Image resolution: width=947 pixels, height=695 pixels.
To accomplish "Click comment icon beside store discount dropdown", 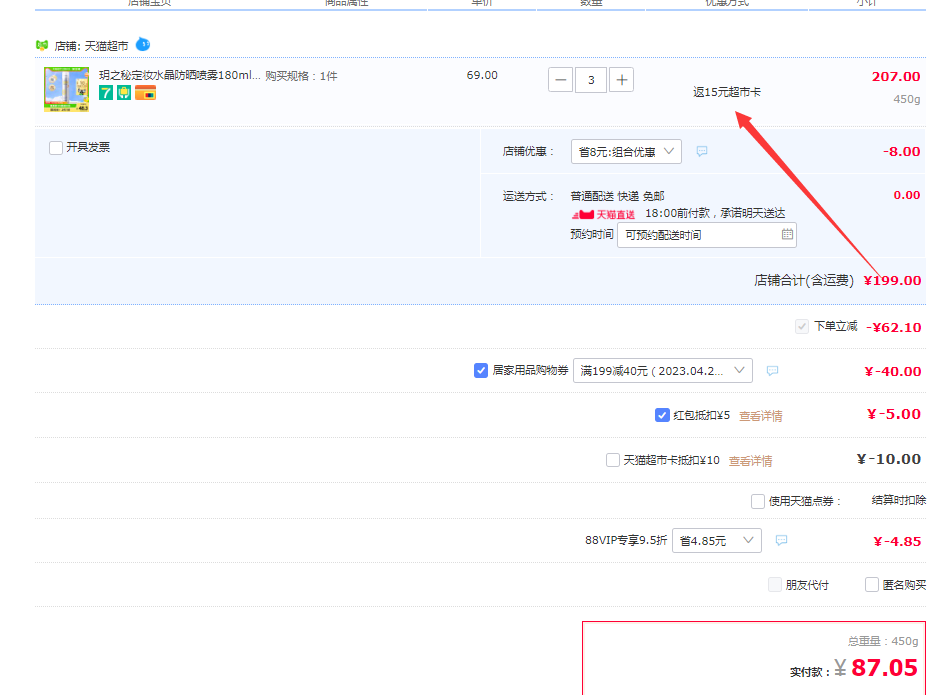I will [702, 151].
